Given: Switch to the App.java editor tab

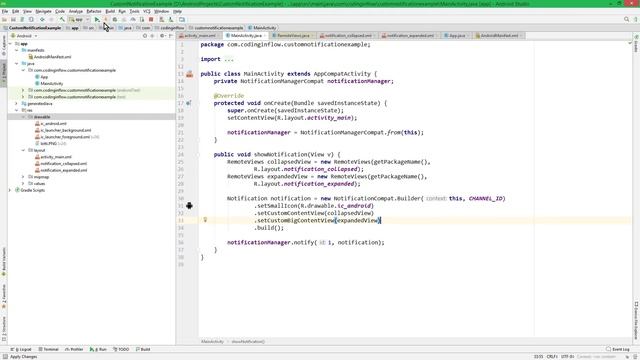Looking at the screenshot, I should [457, 36].
